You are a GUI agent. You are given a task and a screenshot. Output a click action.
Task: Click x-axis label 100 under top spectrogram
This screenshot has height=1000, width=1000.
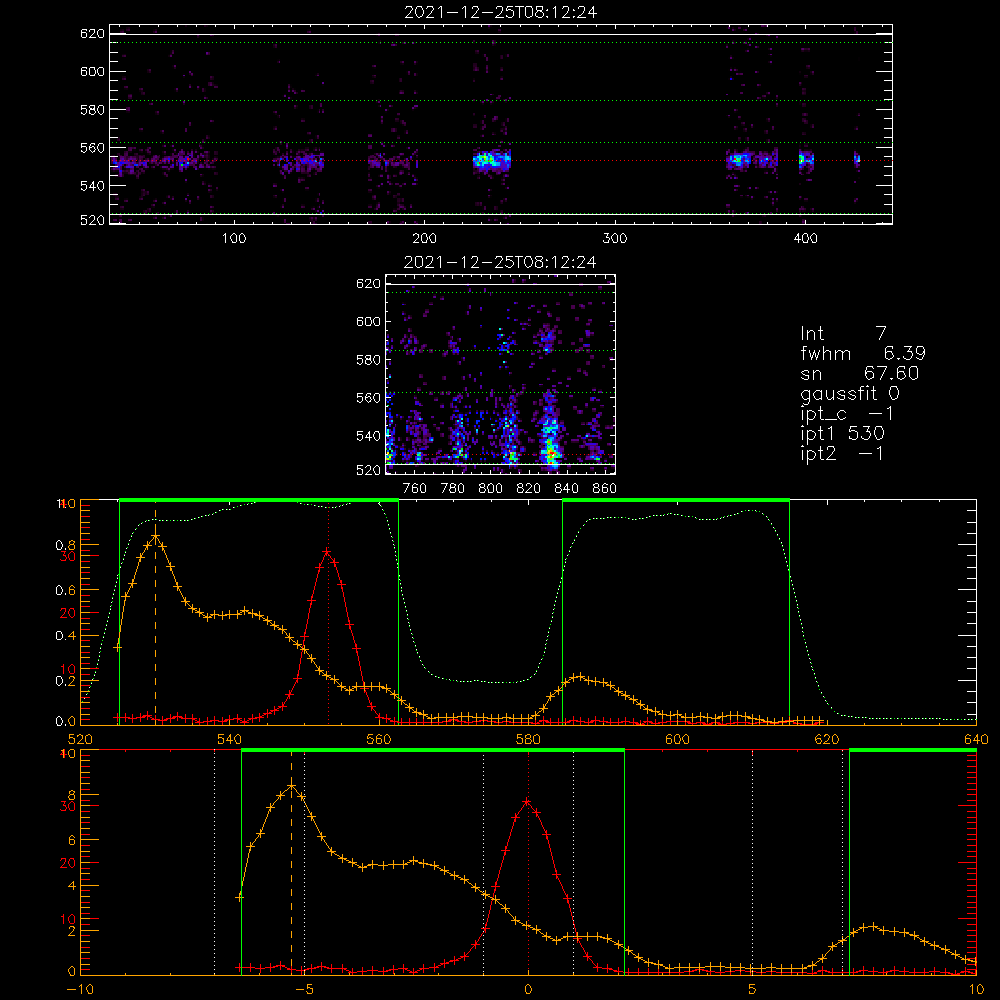pos(234,239)
